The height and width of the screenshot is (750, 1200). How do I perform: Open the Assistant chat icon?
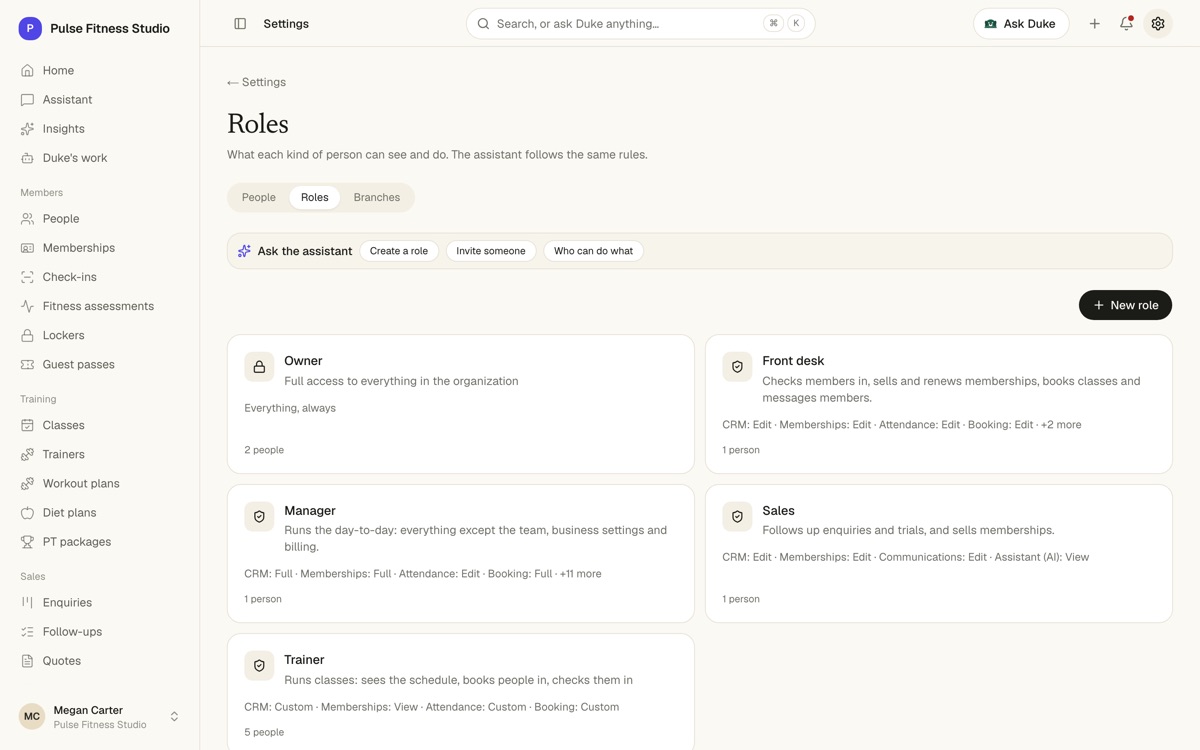tap(27, 100)
